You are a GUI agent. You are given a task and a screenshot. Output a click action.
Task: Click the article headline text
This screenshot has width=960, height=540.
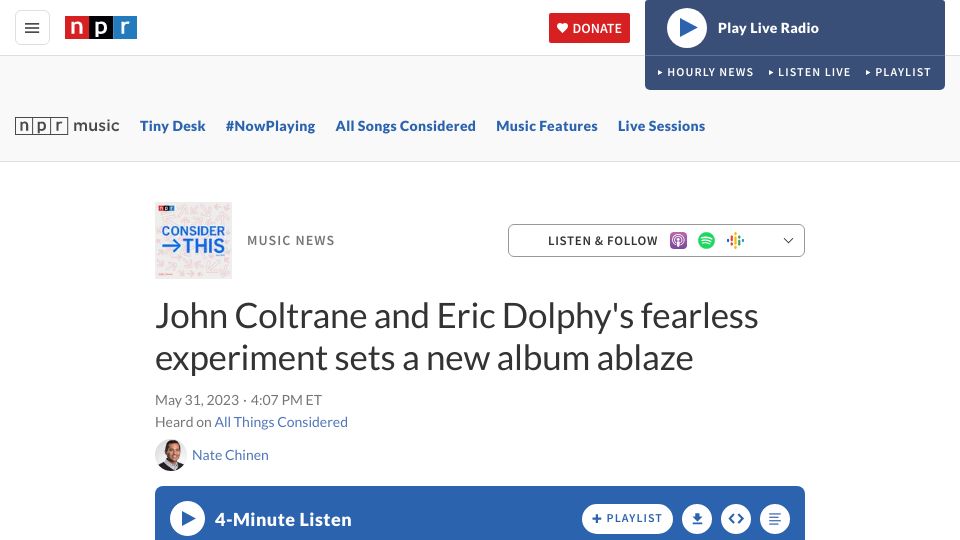(x=457, y=337)
